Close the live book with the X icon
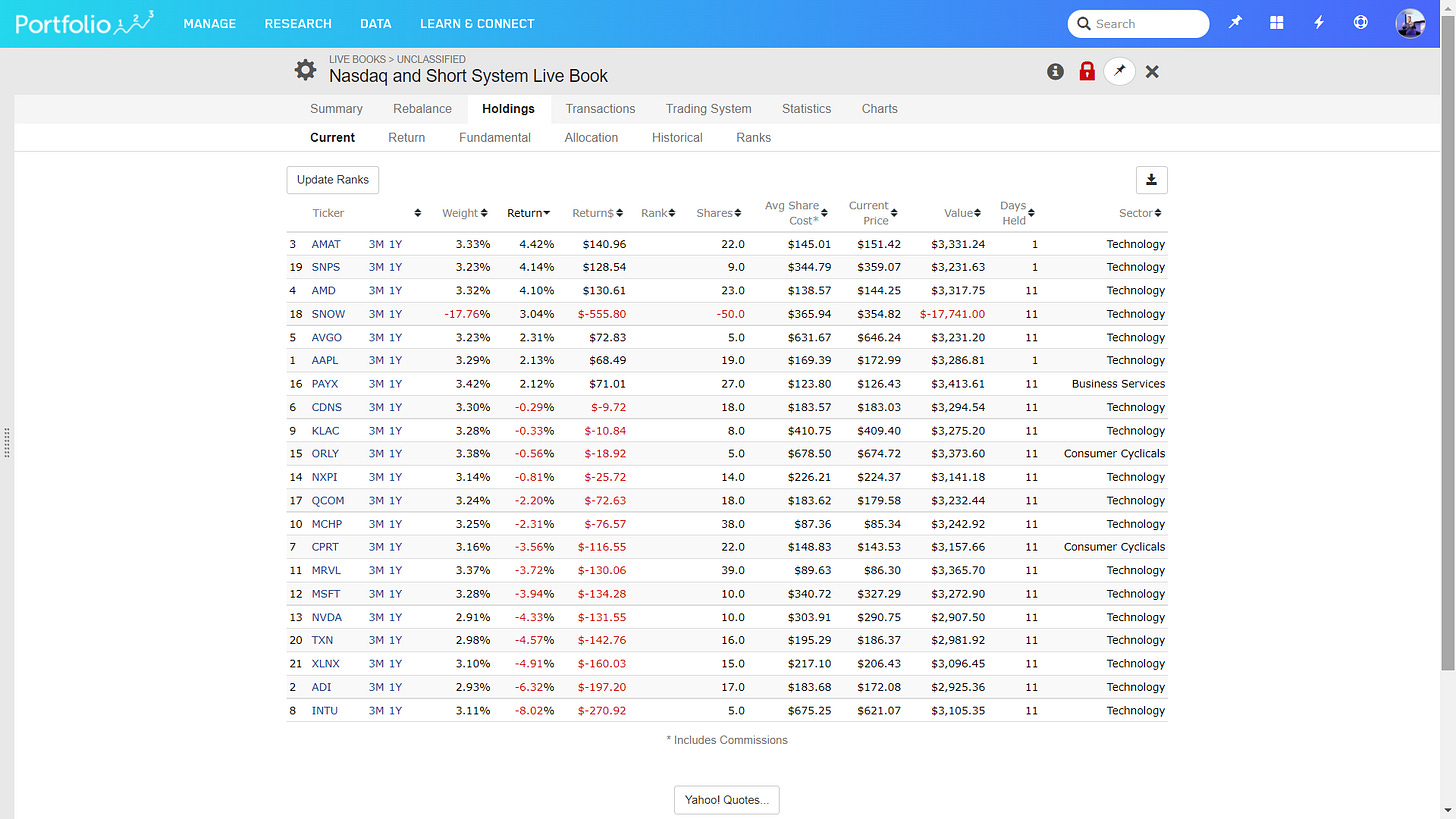The width and height of the screenshot is (1456, 819). tap(1152, 72)
